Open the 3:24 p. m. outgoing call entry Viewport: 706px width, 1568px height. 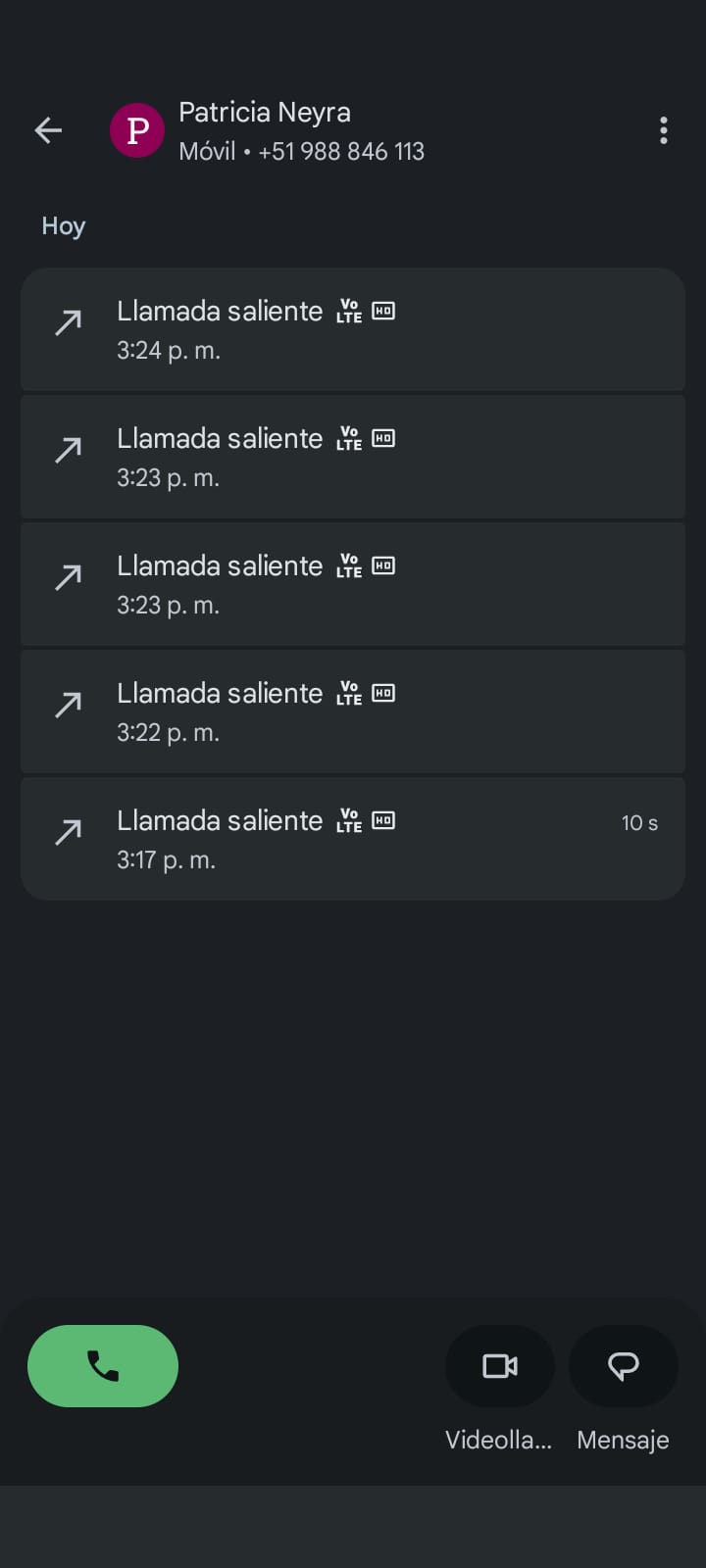[x=353, y=329]
